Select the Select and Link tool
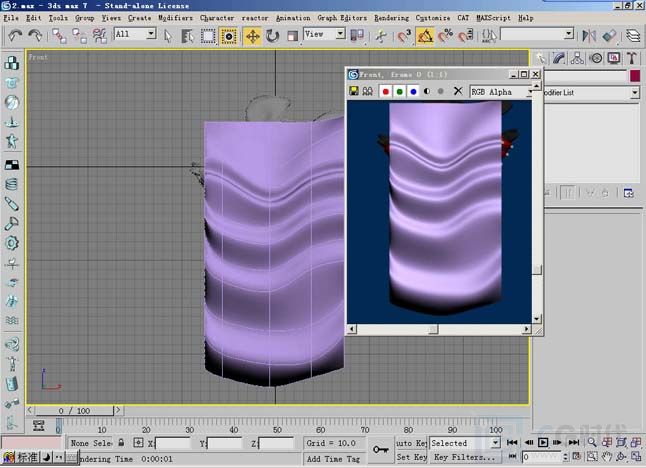 coord(59,36)
